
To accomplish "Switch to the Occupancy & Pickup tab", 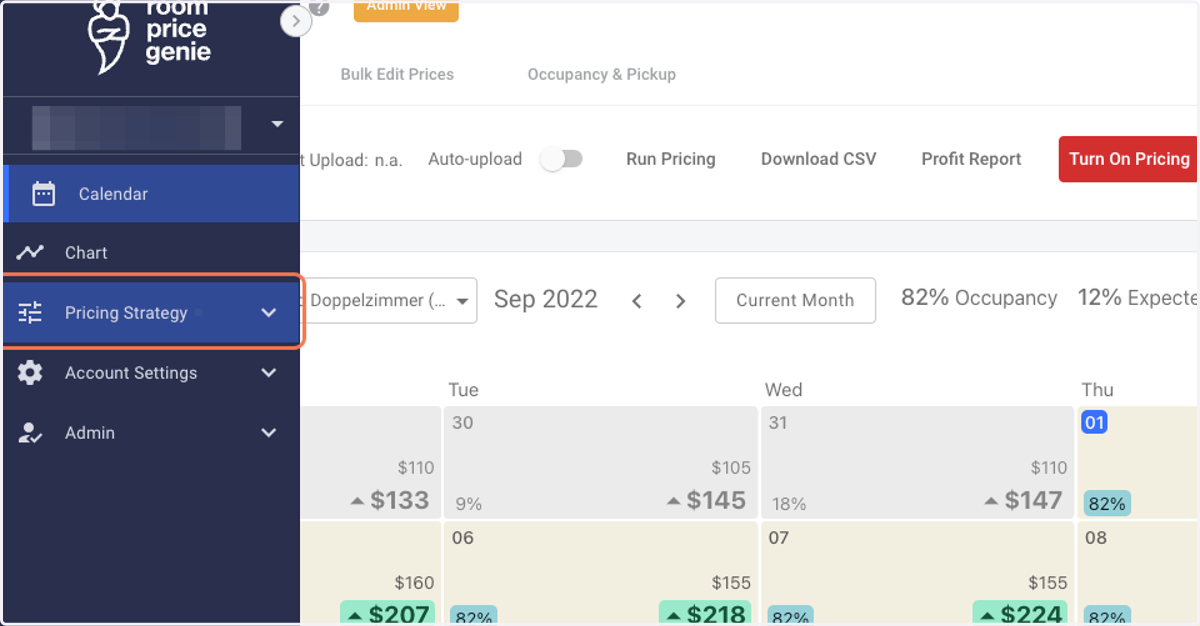I will tap(602, 74).
